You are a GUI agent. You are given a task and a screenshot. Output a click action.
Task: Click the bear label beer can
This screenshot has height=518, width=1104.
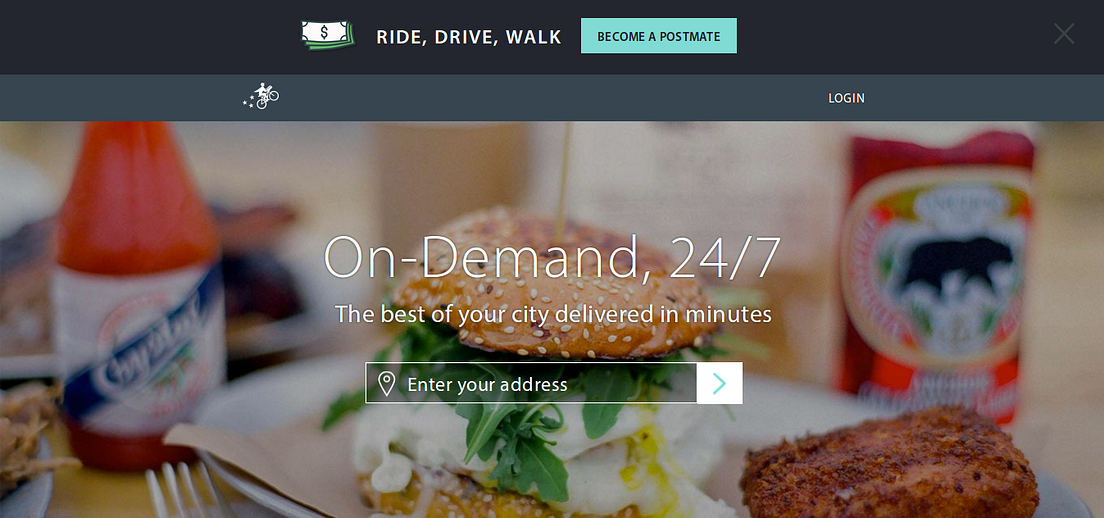[x=936, y=274]
